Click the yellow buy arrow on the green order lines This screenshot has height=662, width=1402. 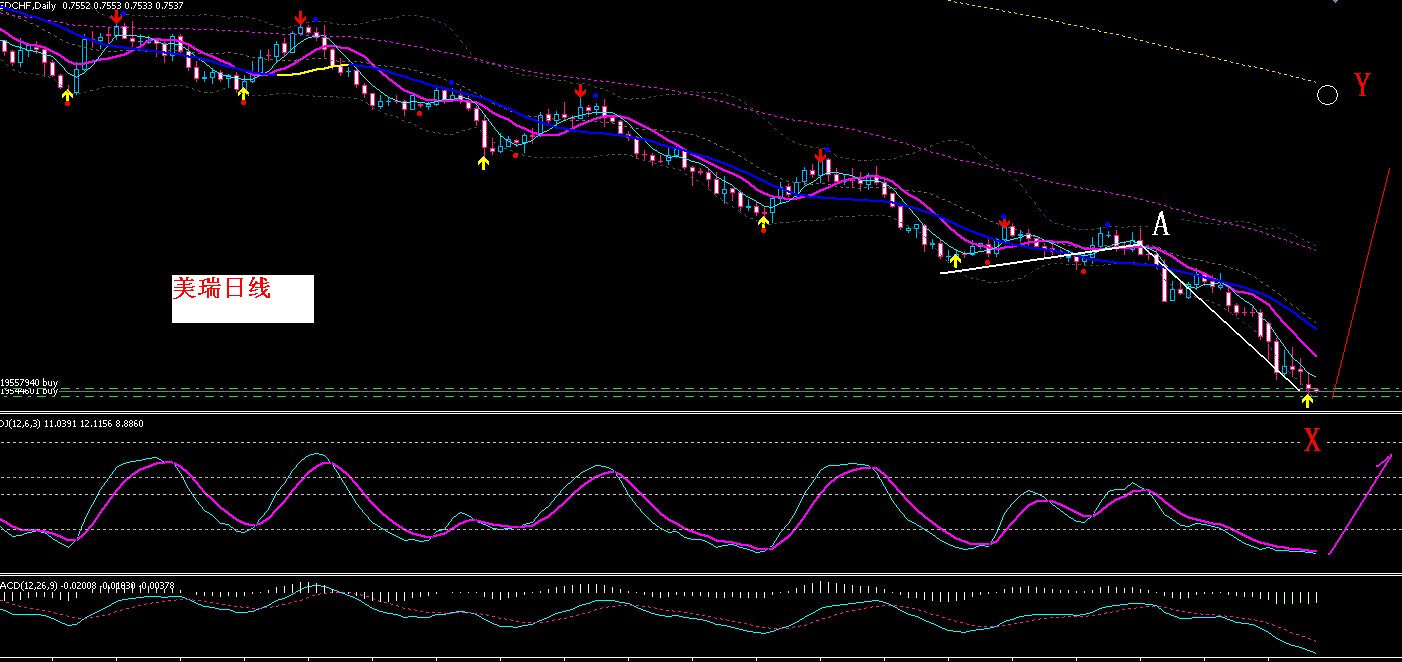(1307, 401)
